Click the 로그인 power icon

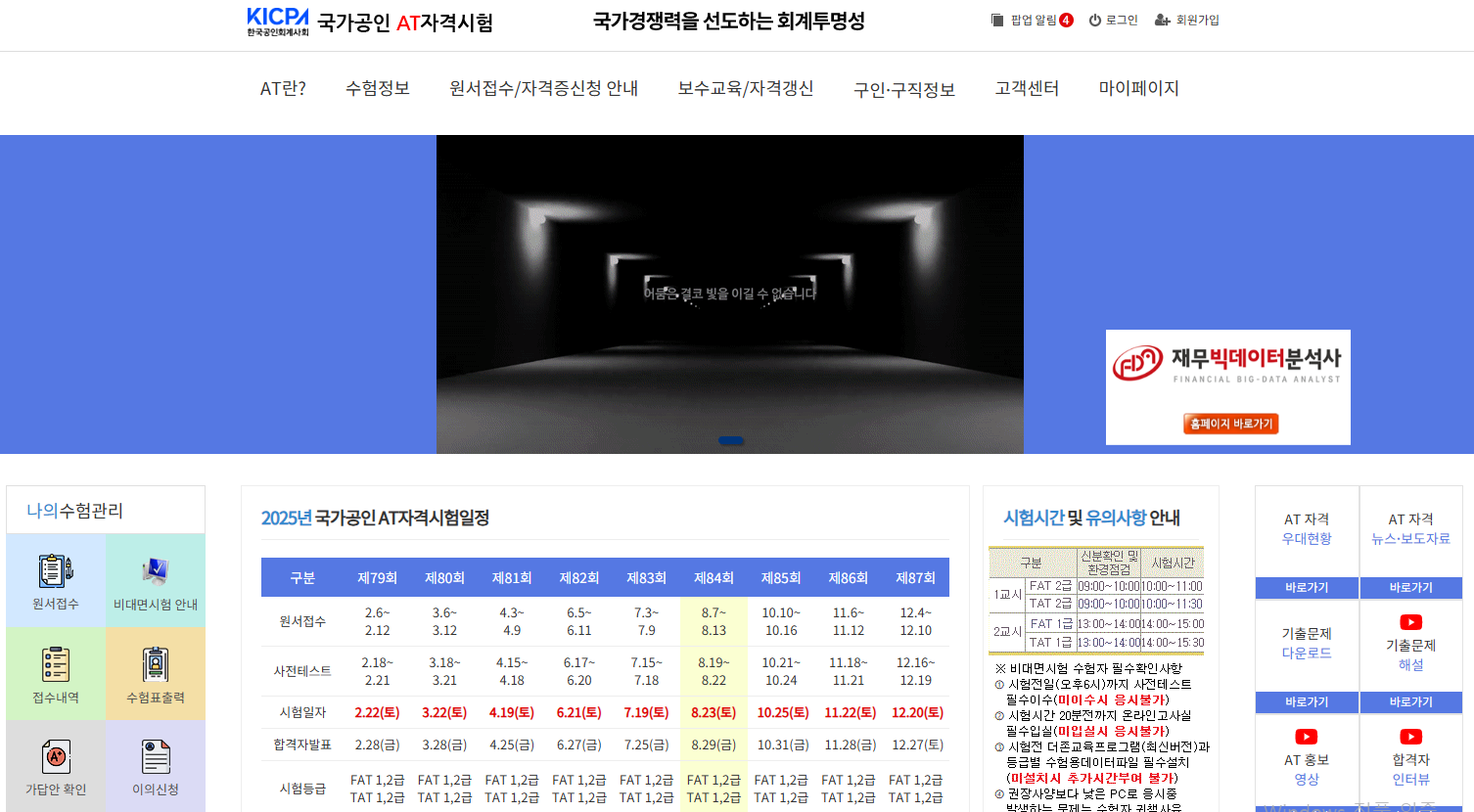tap(1096, 19)
